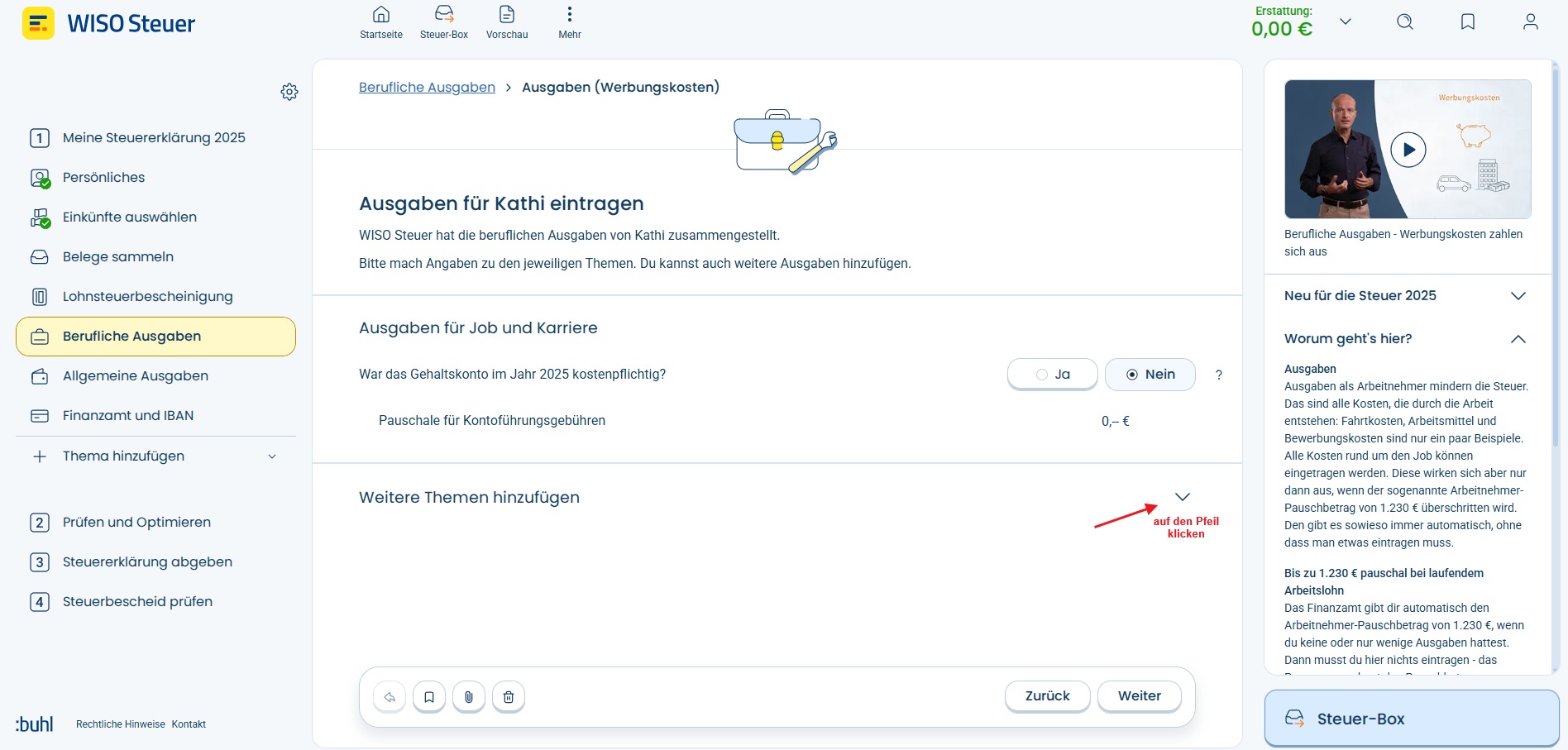The image size is (1568, 750).
Task: Open the Erstattung dropdown chevron
Action: 1346,21
